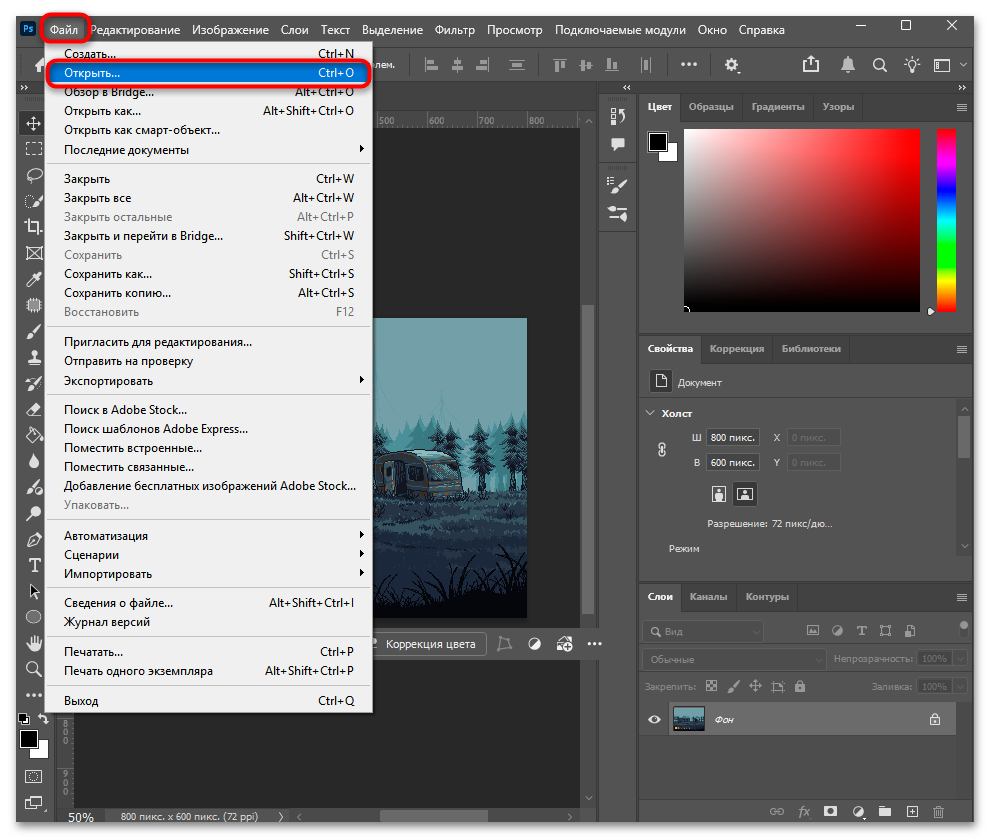
Task: Click the delete layer trash icon
Action: coord(938,811)
